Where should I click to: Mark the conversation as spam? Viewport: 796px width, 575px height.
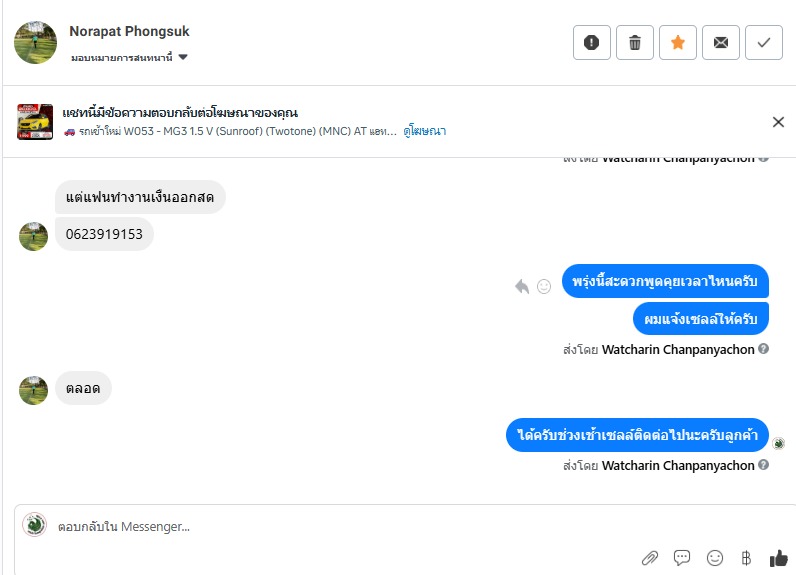[591, 43]
